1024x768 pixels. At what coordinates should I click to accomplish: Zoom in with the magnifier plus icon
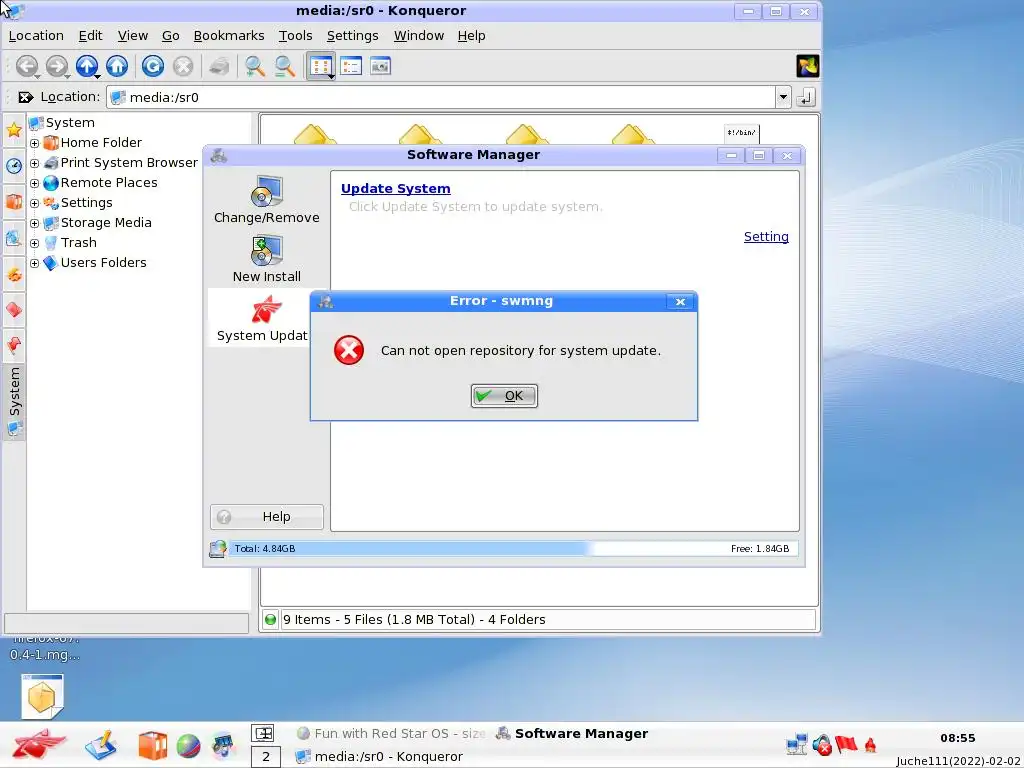click(x=254, y=66)
